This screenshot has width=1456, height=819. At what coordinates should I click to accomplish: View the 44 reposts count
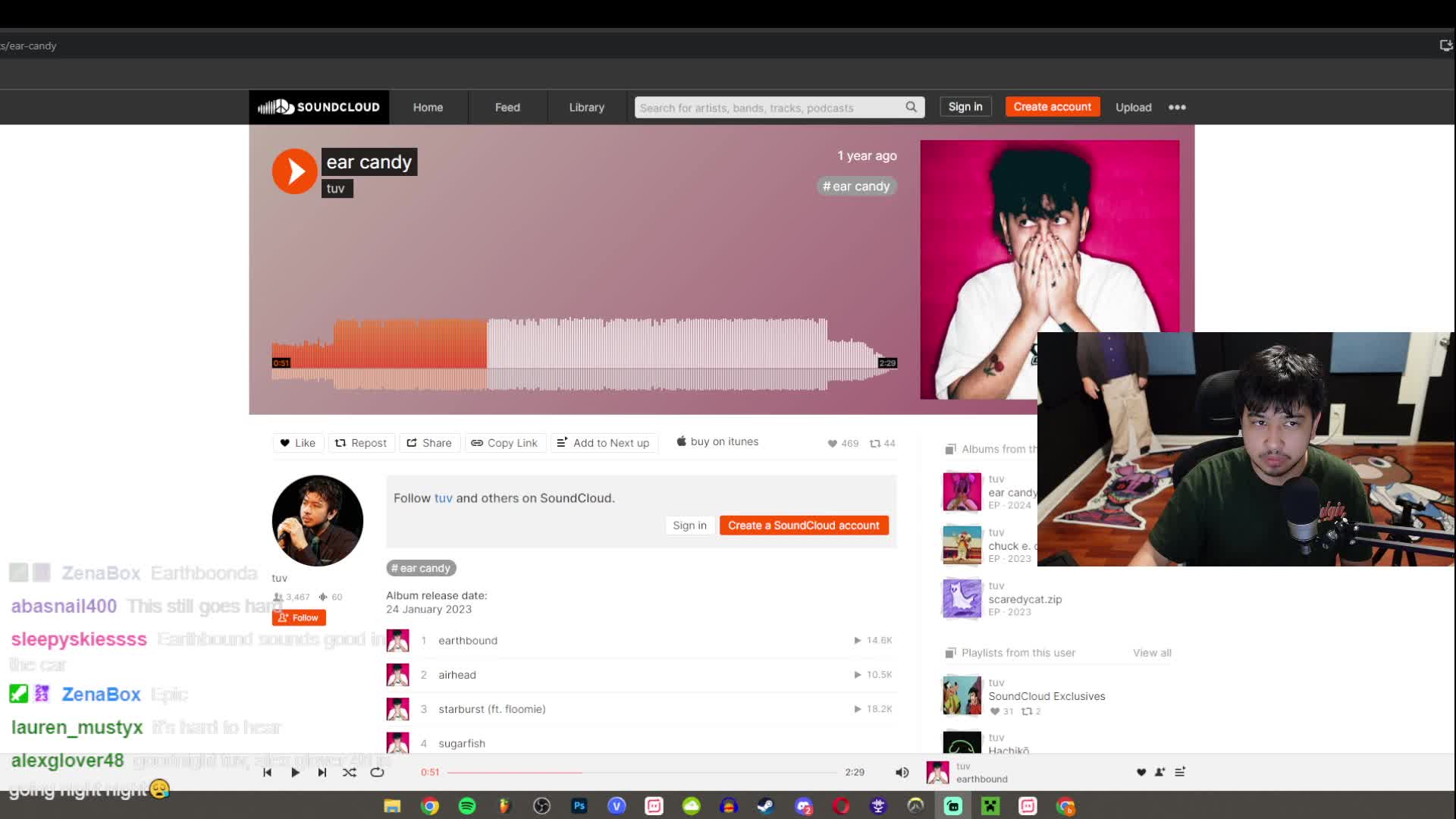coord(882,443)
